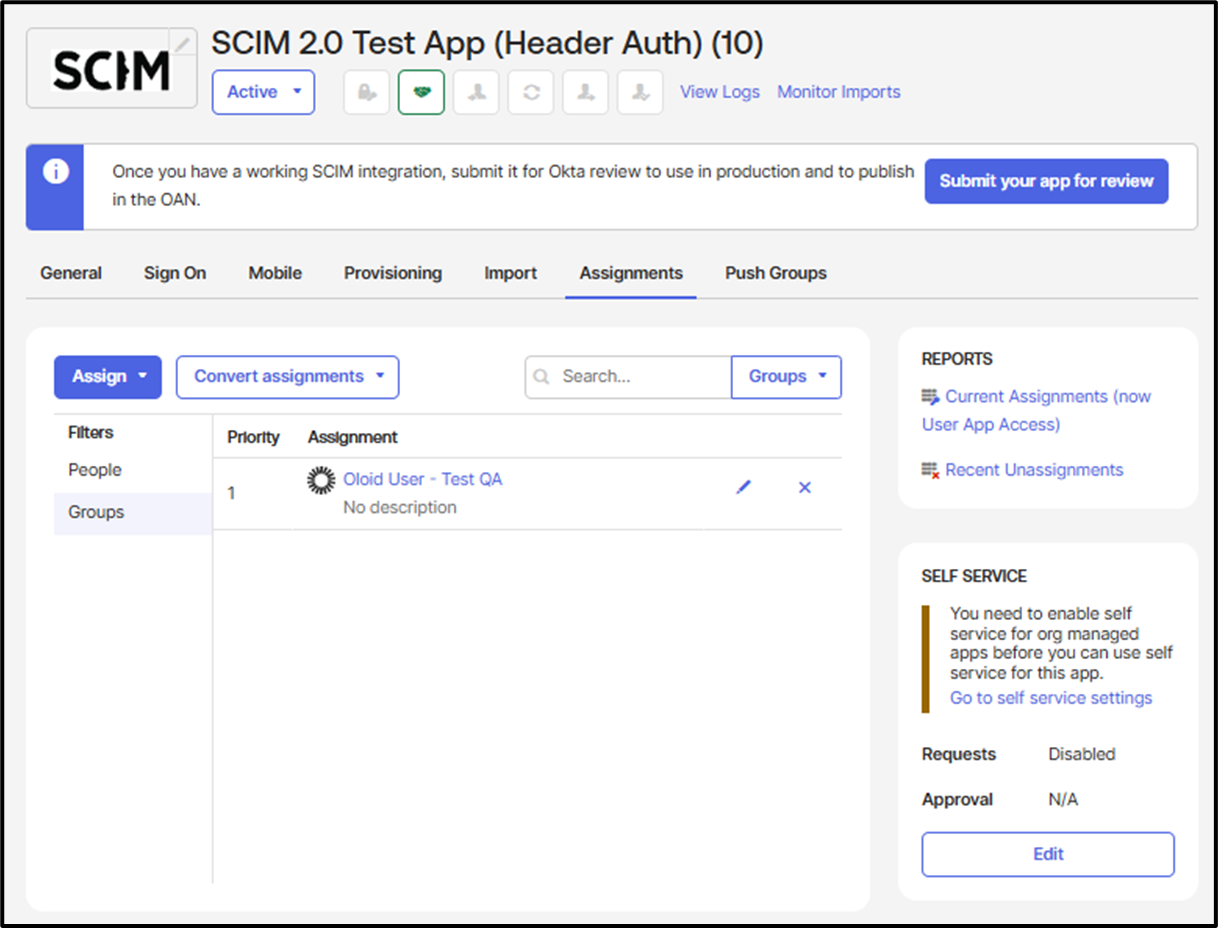Screen dimensions: 1218x928
Task: Click the user with down-arrow icon beside the handshake
Action: (476, 92)
